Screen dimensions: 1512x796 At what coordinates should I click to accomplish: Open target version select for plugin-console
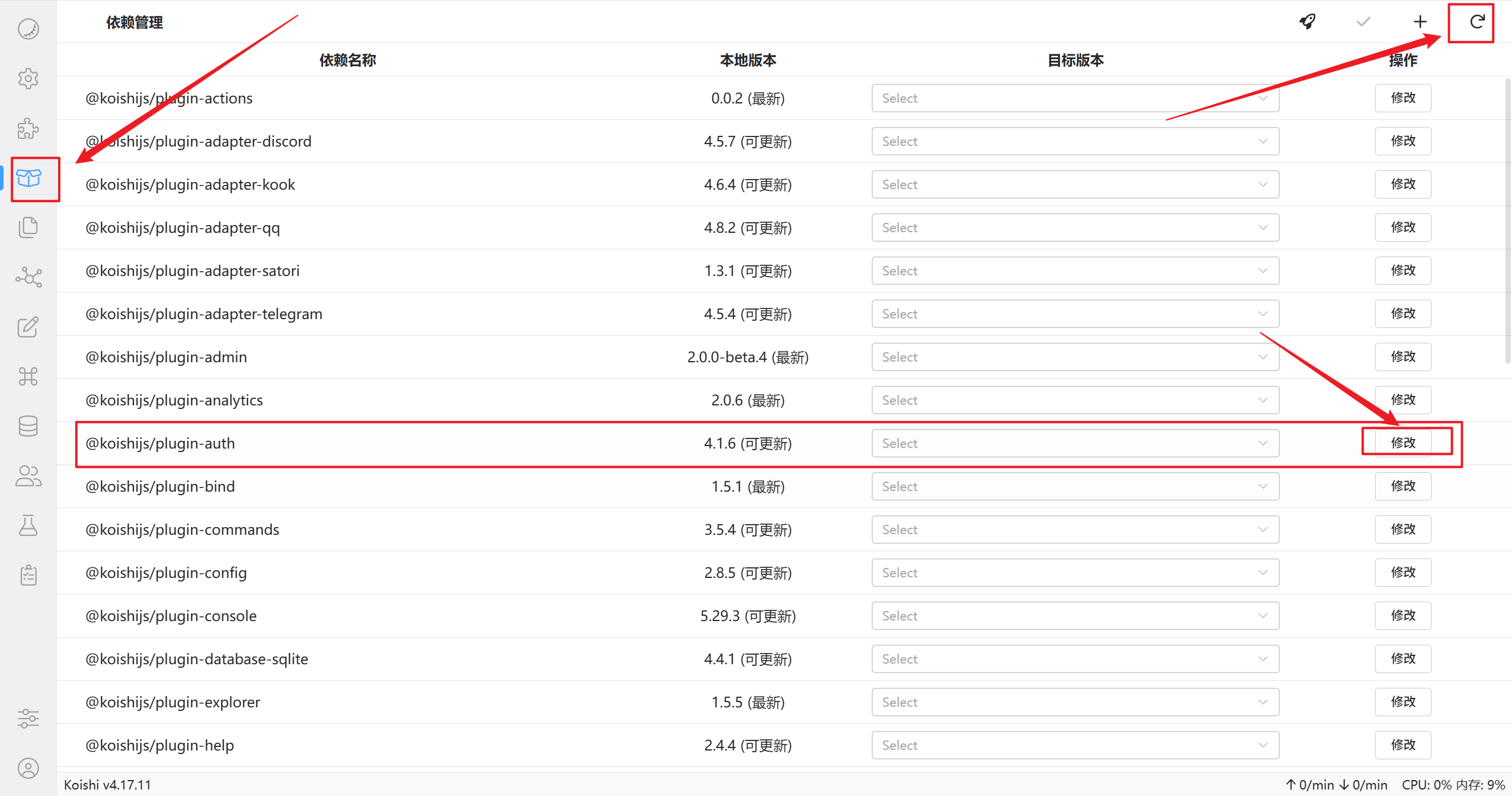click(x=1075, y=616)
